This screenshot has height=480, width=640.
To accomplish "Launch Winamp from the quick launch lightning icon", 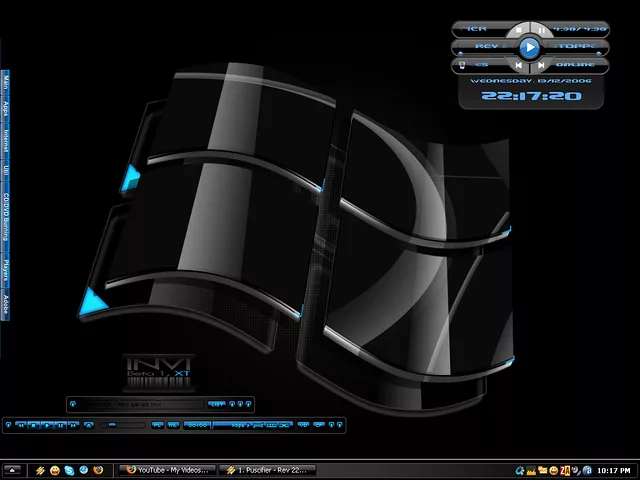I will (x=40, y=470).
